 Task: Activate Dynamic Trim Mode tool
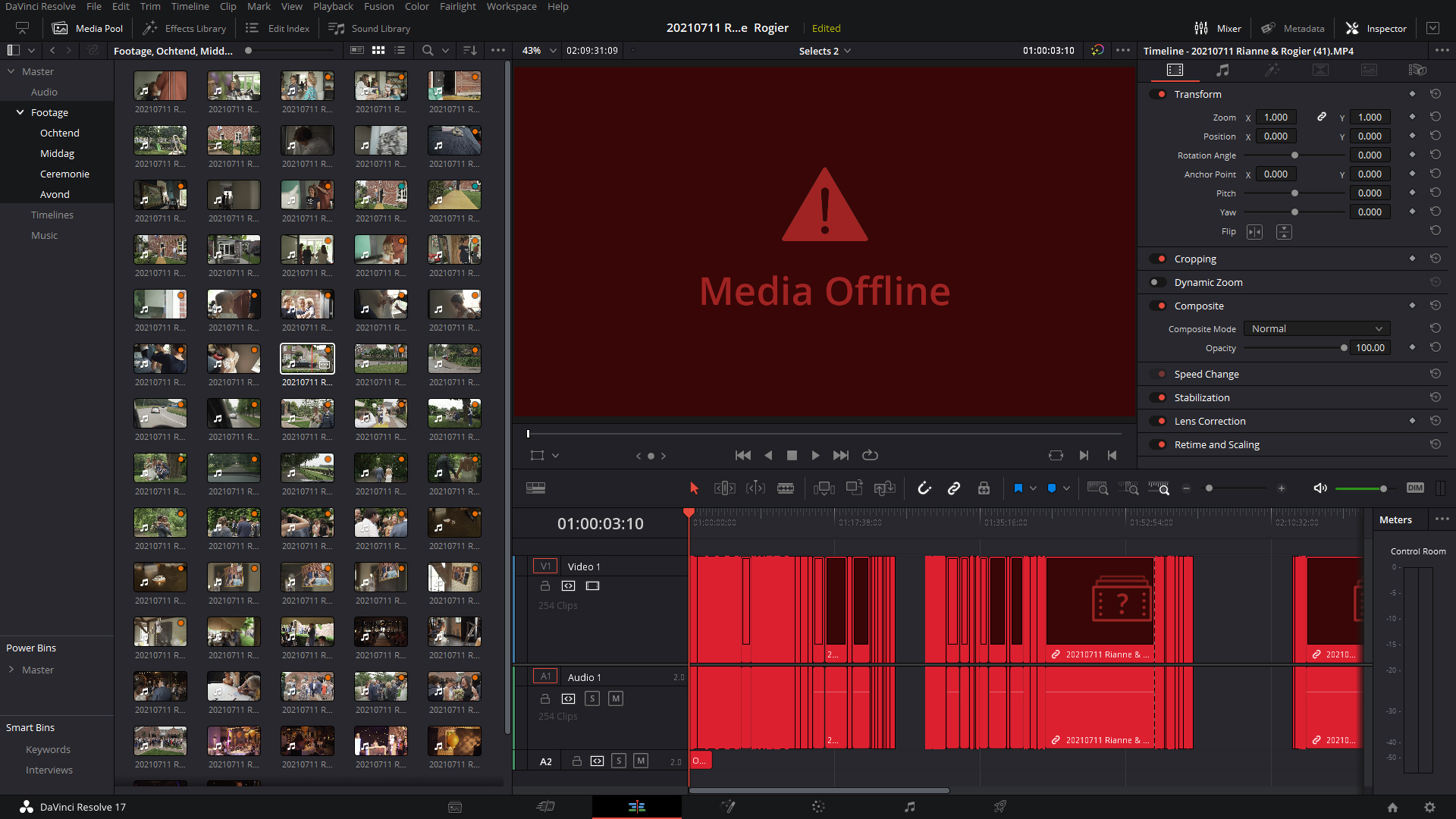[755, 488]
